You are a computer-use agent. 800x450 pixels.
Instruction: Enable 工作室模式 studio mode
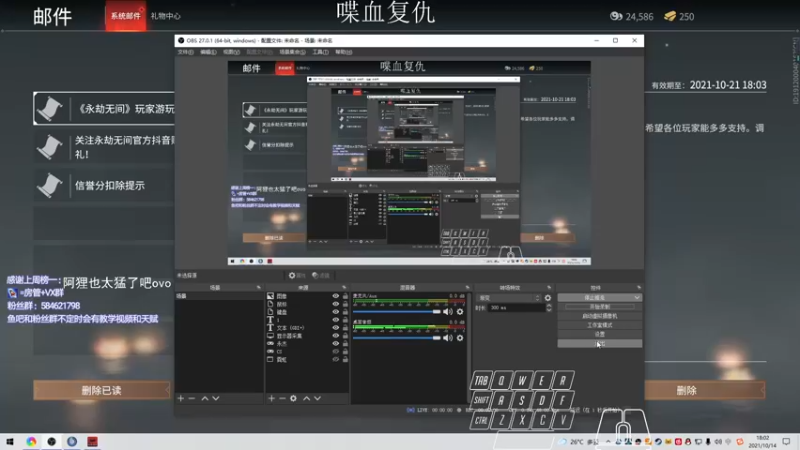(x=599, y=325)
